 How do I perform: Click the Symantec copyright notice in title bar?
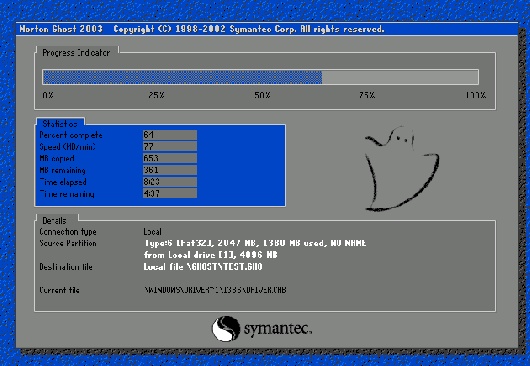tap(249, 29)
